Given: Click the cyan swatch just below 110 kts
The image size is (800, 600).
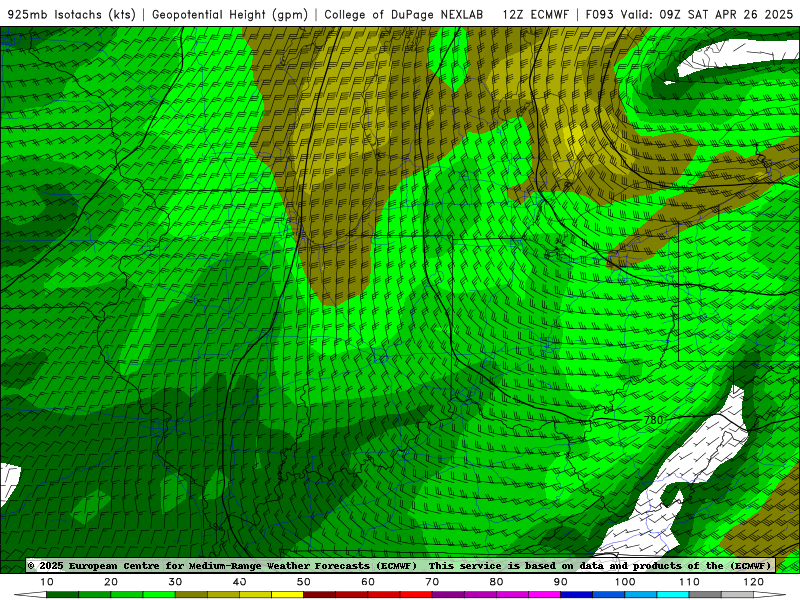Looking at the screenshot, I should pyautogui.click(x=673, y=595).
